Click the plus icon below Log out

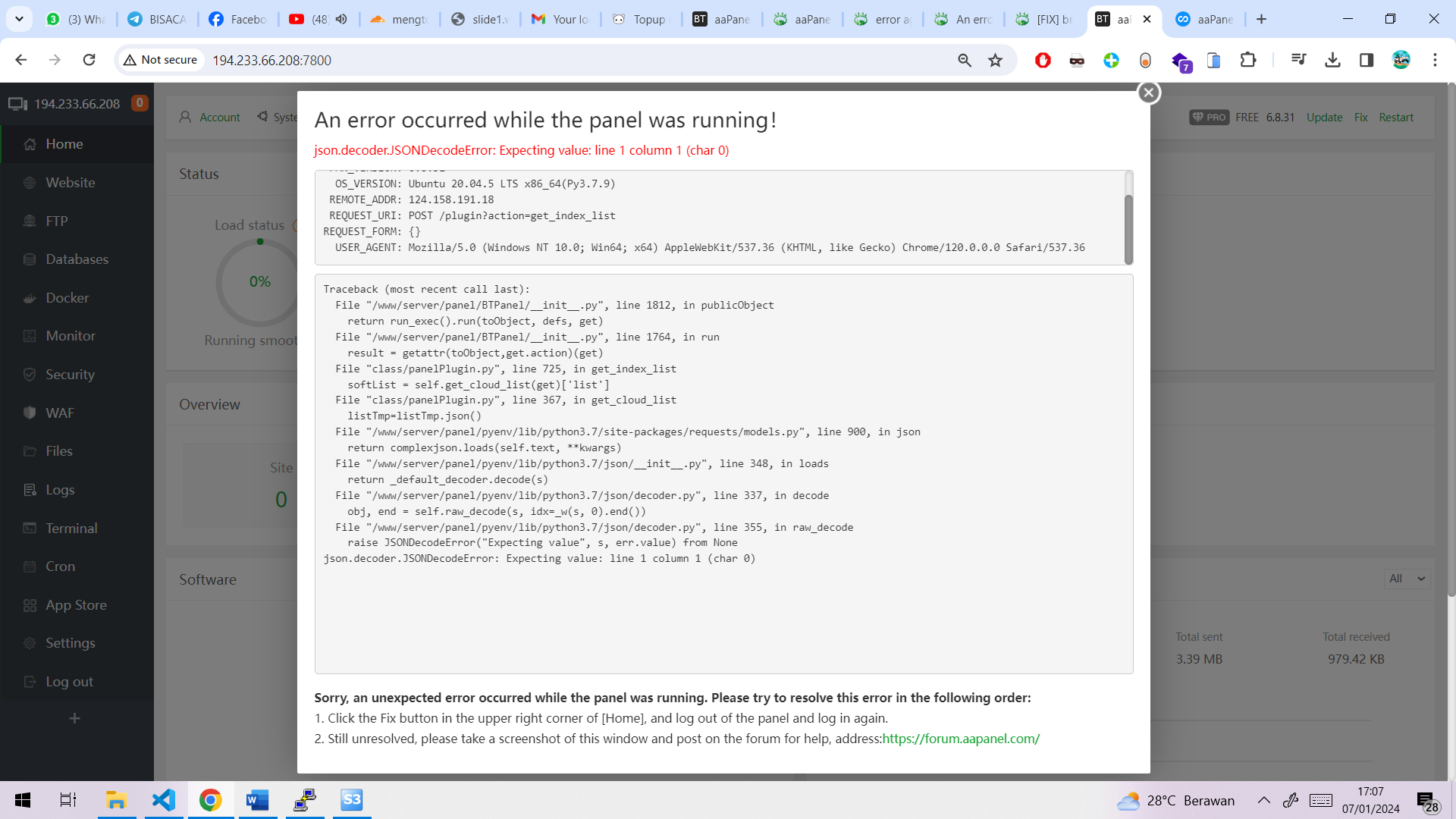74,718
